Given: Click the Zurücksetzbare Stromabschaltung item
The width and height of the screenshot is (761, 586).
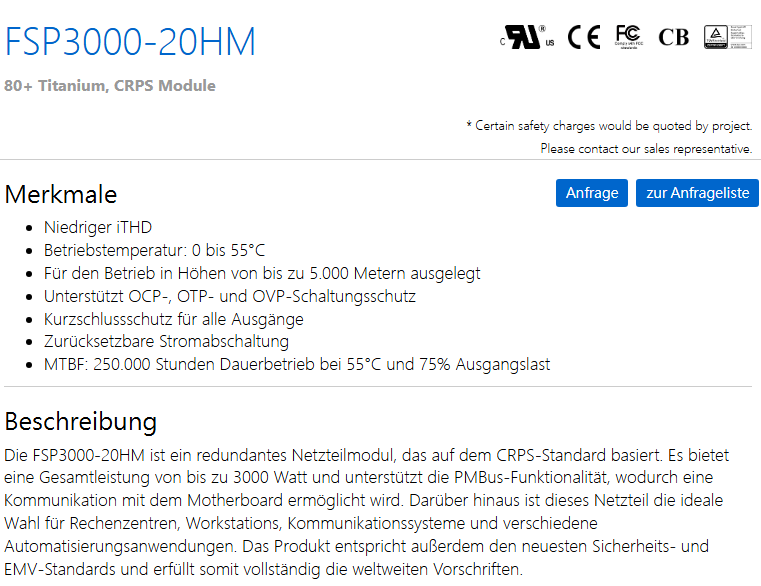Looking at the screenshot, I should (x=166, y=342).
